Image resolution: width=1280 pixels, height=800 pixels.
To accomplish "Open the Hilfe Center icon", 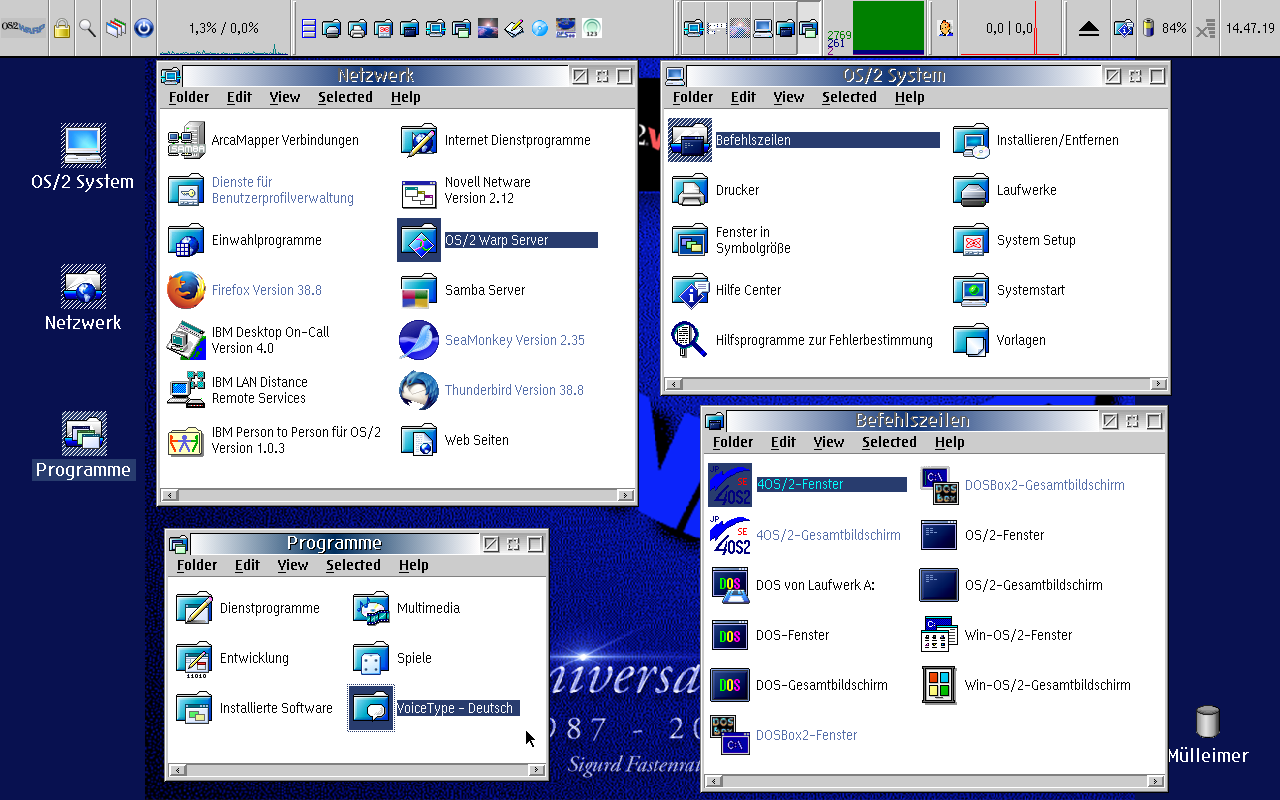I will 690,290.
